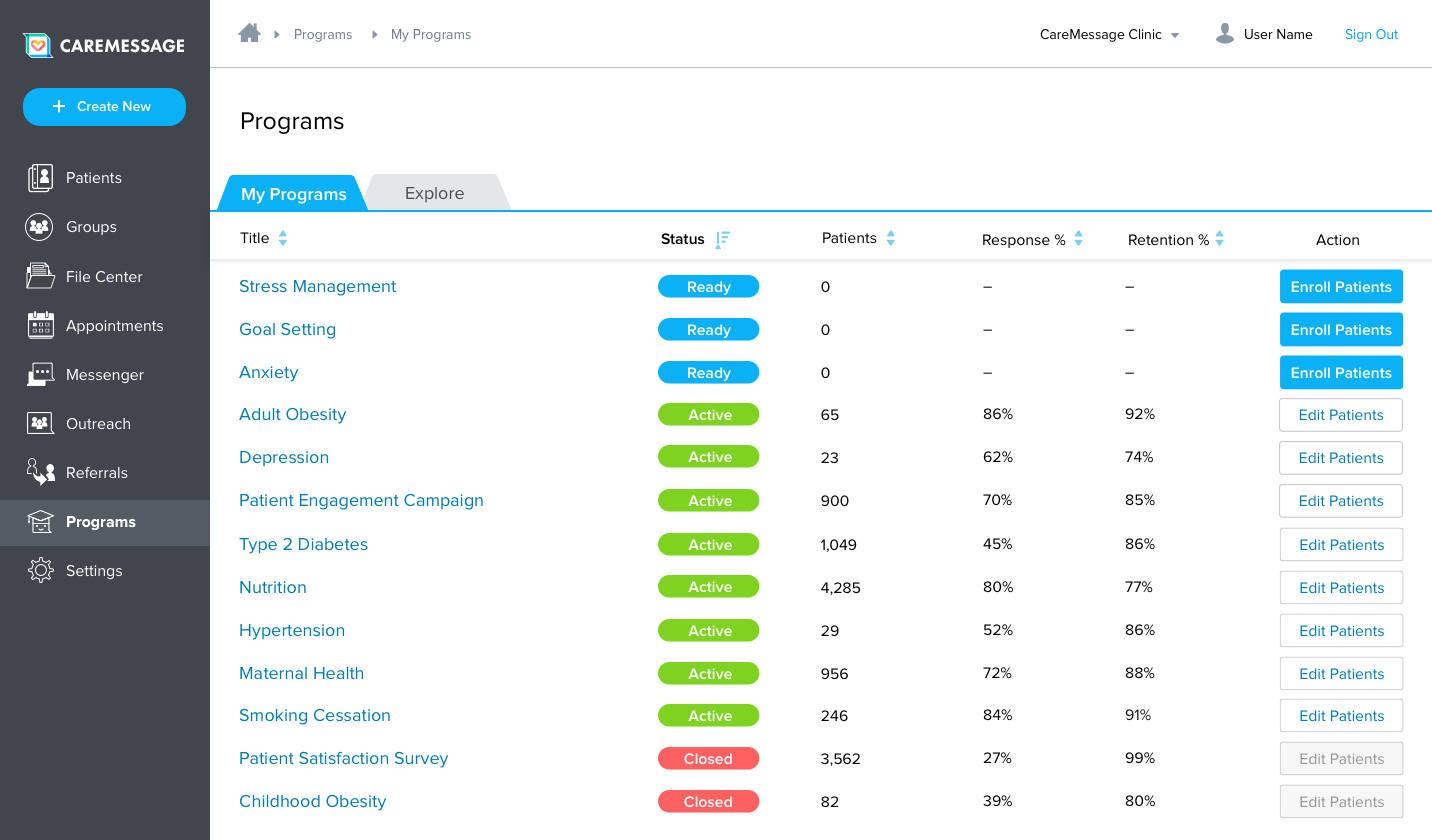The image size is (1432, 840).
Task: Edit Patients for Adult Obesity
Action: [x=1341, y=415]
